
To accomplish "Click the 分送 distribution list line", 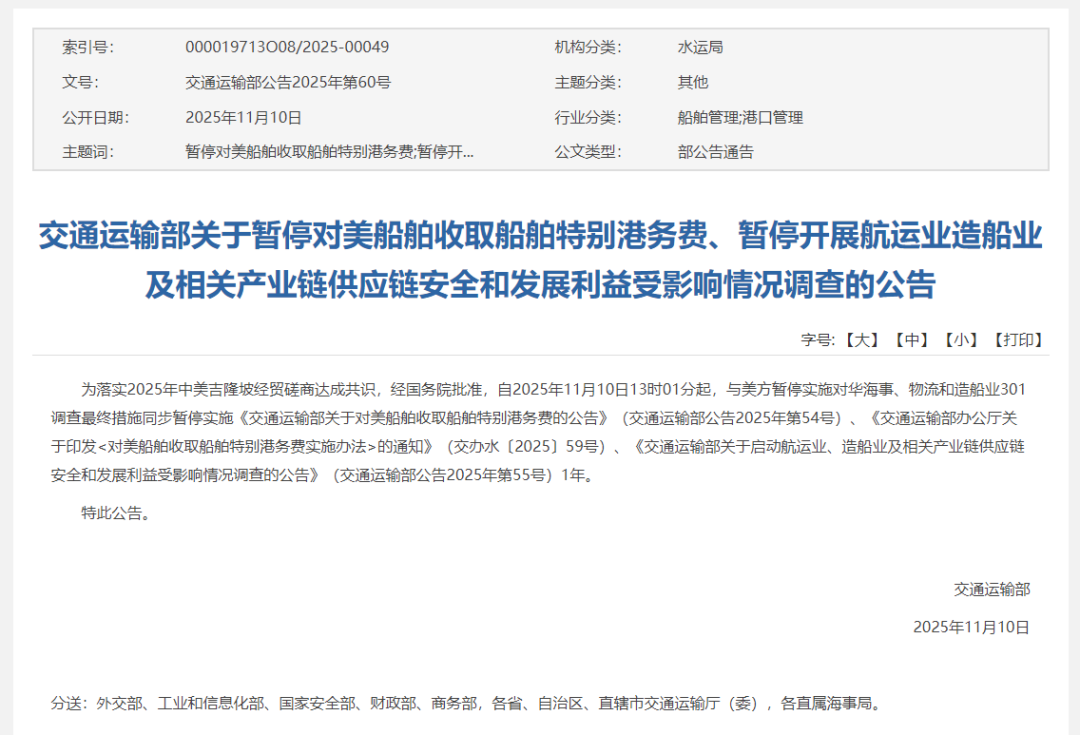I will (x=466, y=703).
